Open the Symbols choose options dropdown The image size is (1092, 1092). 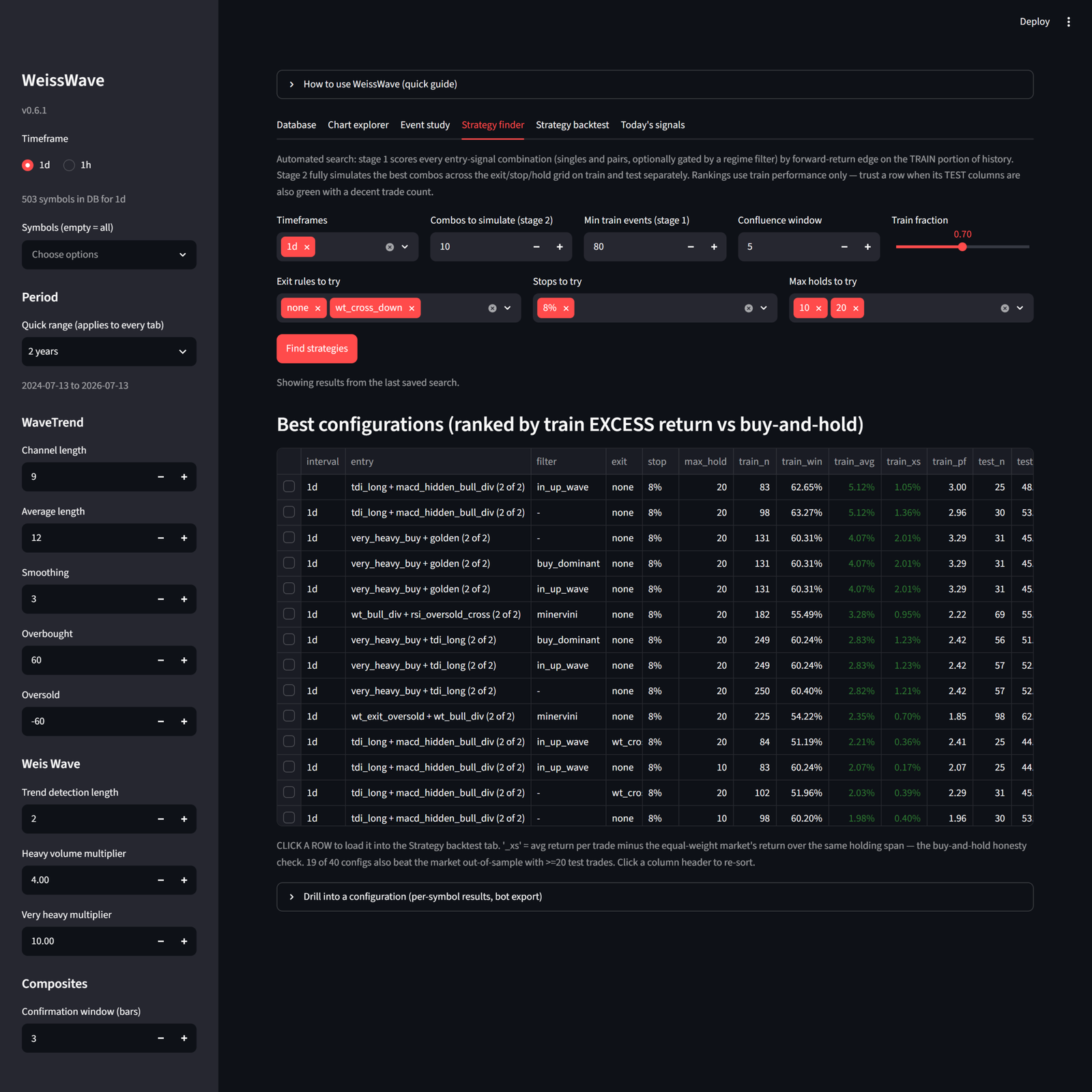tap(109, 255)
